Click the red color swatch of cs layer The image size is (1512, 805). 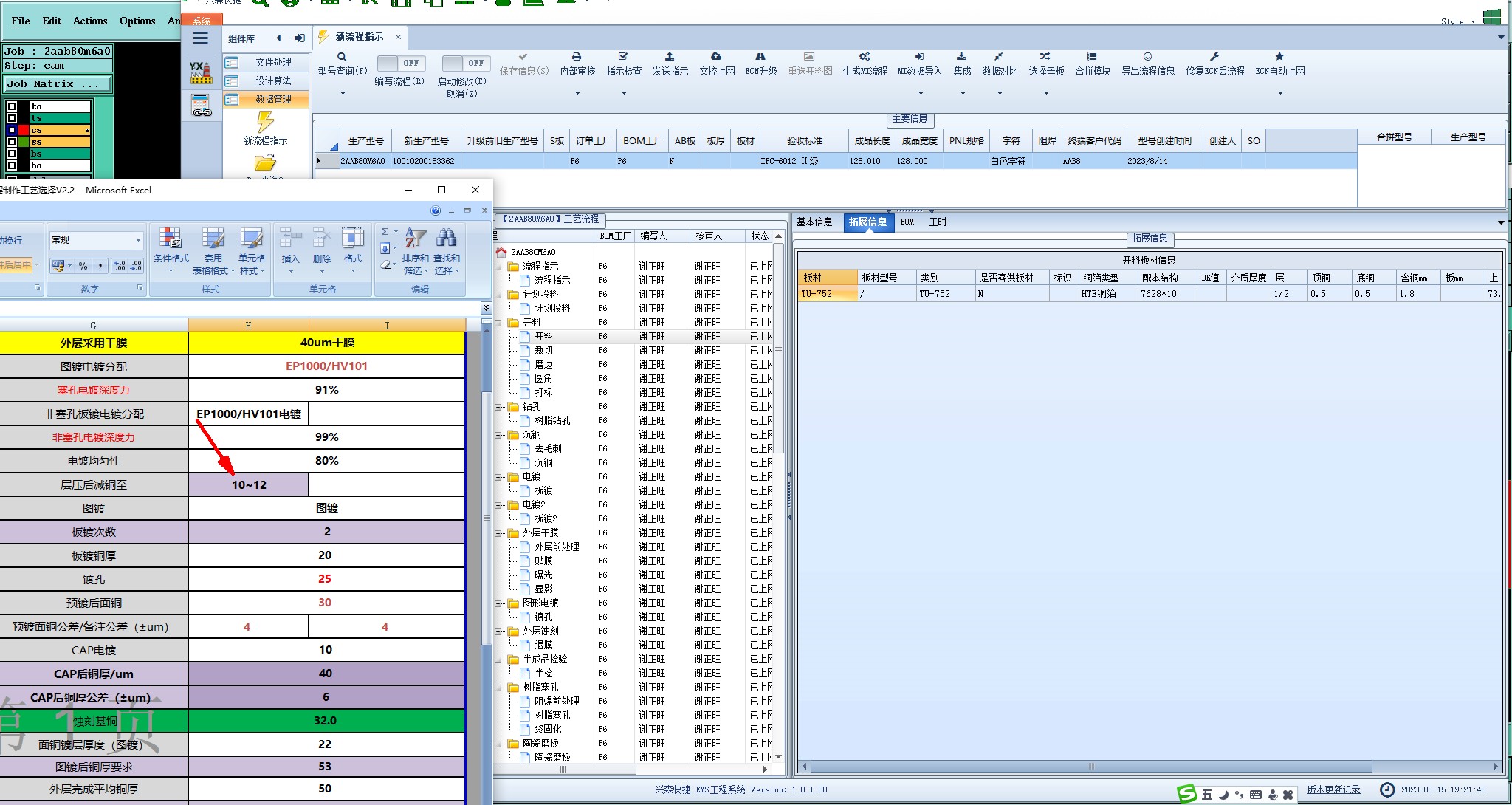[x=23, y=130]
